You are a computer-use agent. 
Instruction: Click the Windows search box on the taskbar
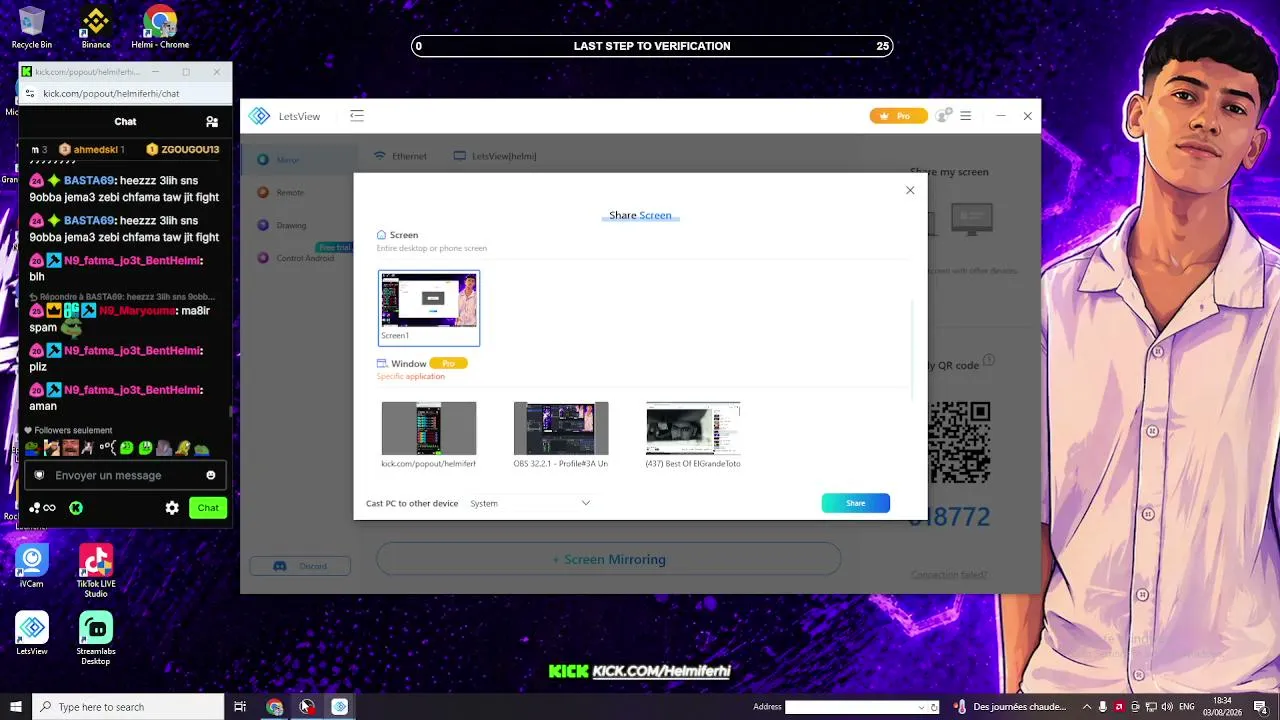point(128,707)
